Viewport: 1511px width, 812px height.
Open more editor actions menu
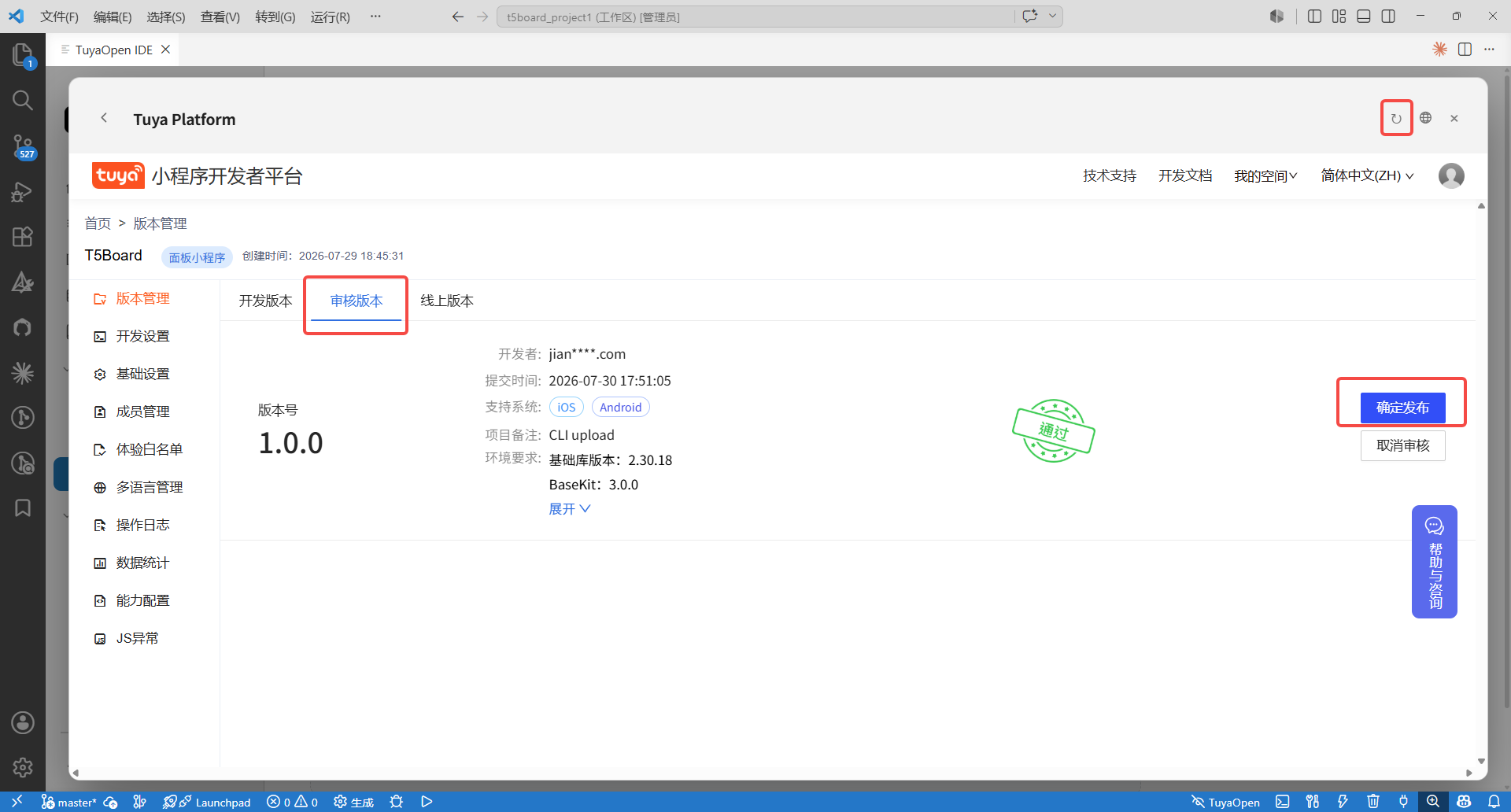click(1489, 50)
